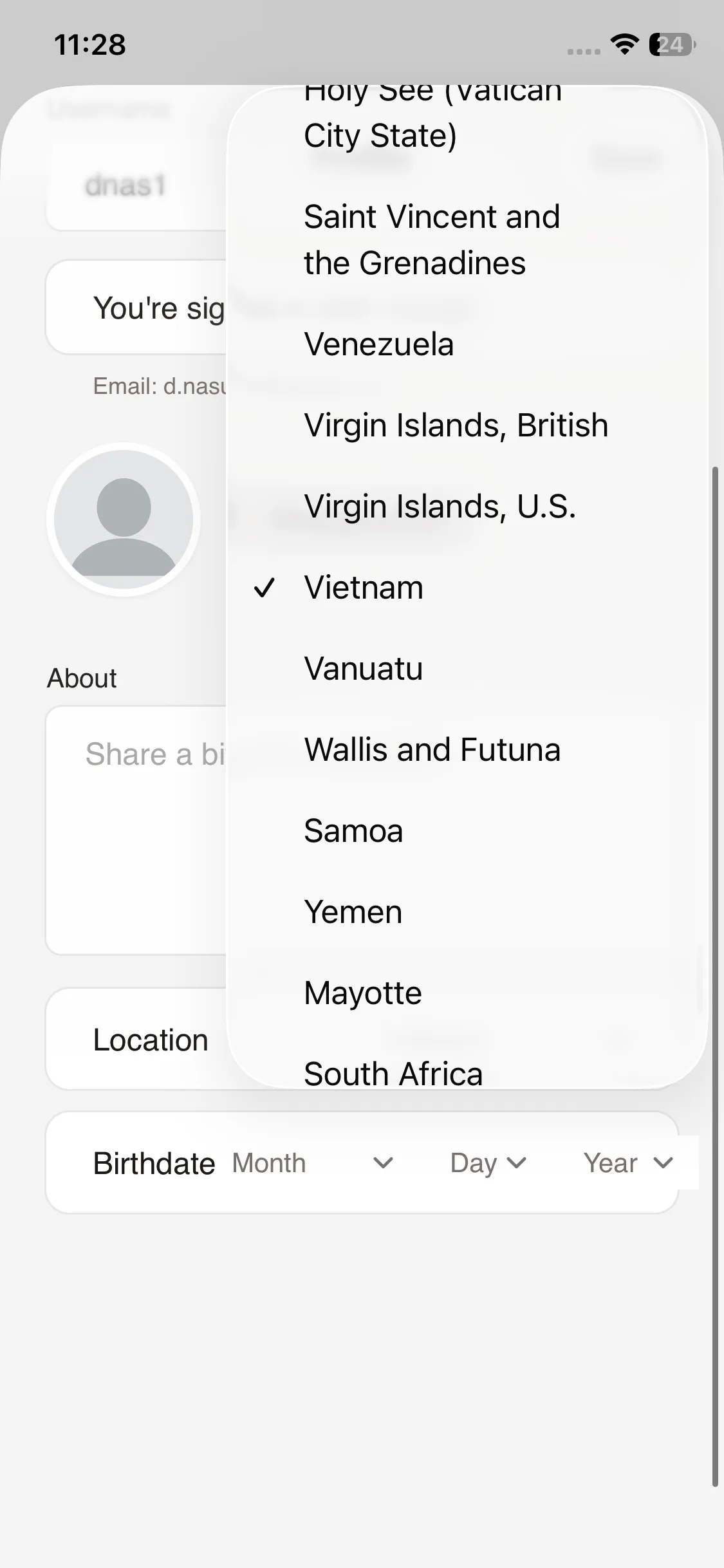Screen dimensions: 724x1568
Task: Choose Vanuatu from the list
Action: pyautogui.click(x=364, y=669)
